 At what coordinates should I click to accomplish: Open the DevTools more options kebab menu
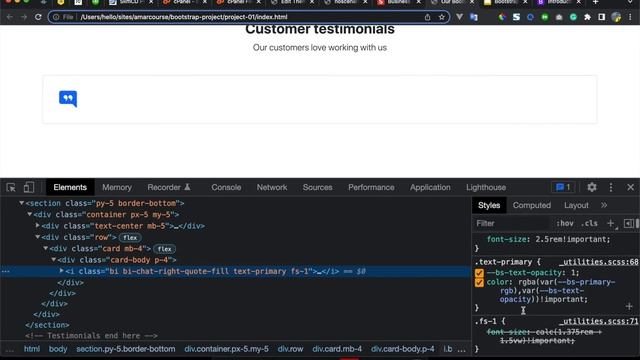(611, 187)
